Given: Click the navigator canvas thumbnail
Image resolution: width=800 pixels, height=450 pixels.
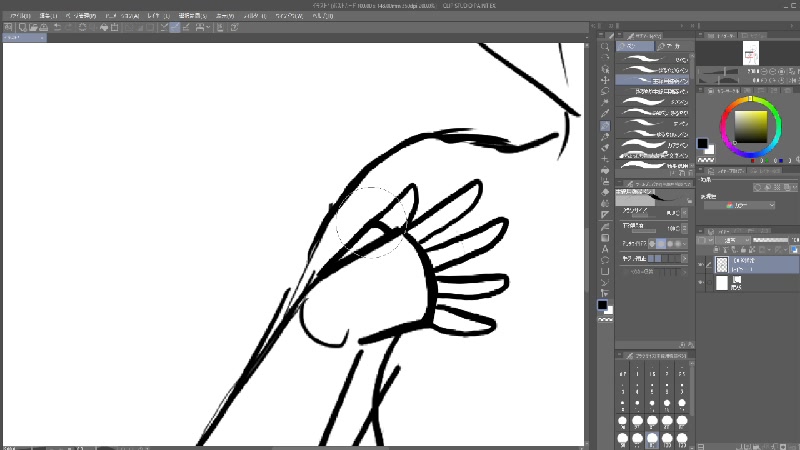Looking at the screenshot, I should pos(750,53).
